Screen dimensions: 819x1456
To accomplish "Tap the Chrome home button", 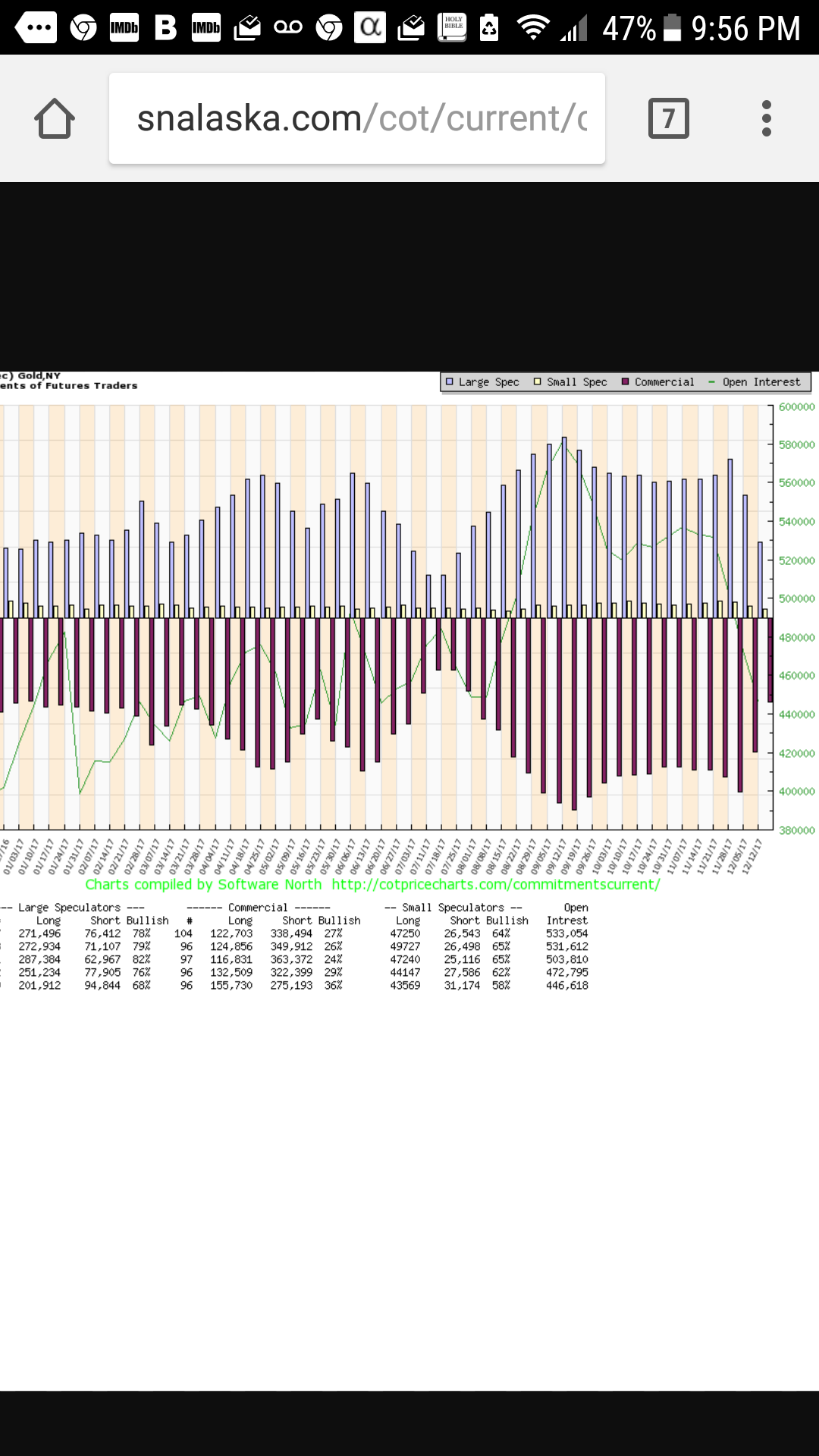I will (55, 119).
